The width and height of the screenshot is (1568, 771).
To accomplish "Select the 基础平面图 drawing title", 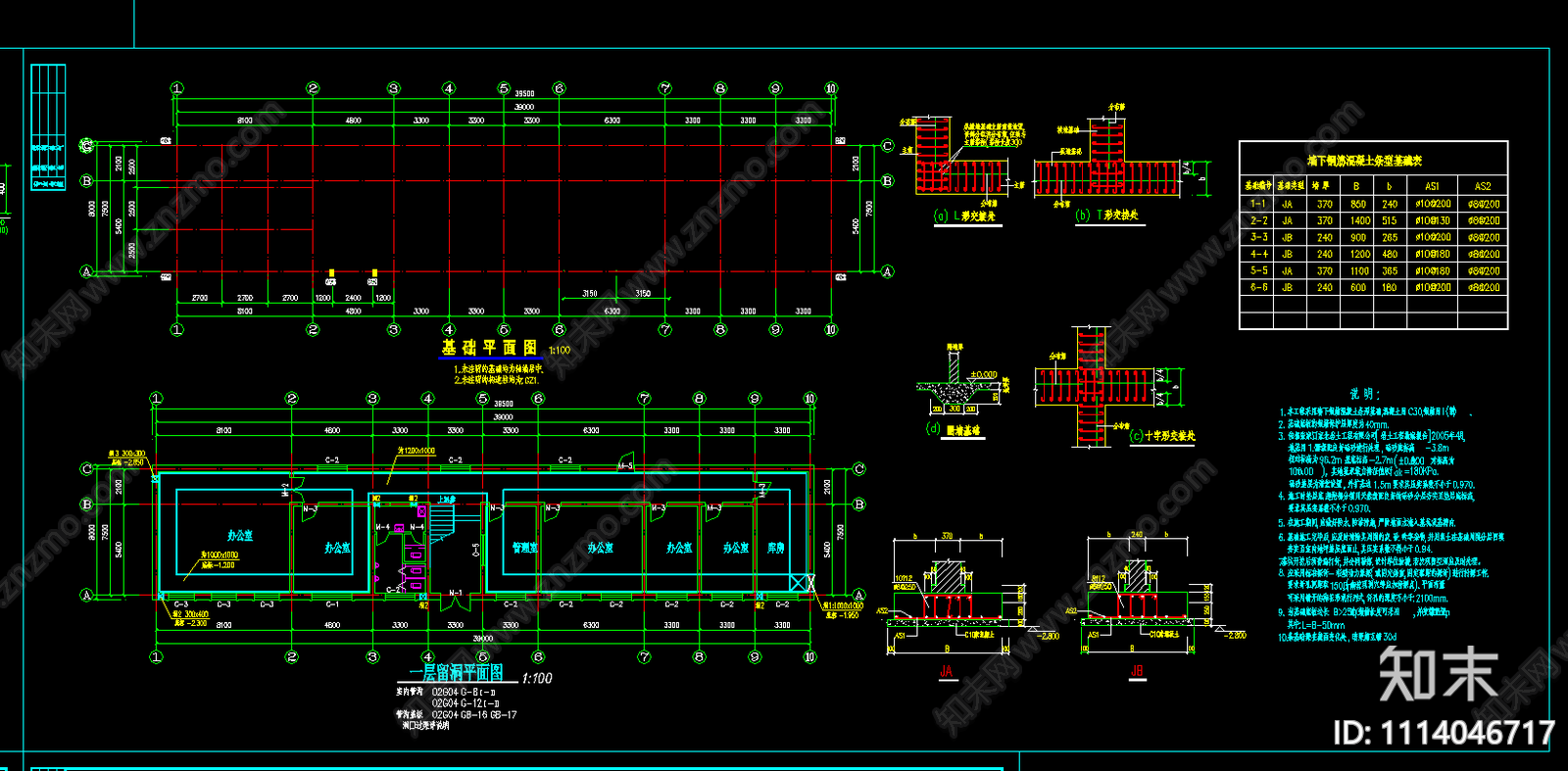I will tap(489, 348).
